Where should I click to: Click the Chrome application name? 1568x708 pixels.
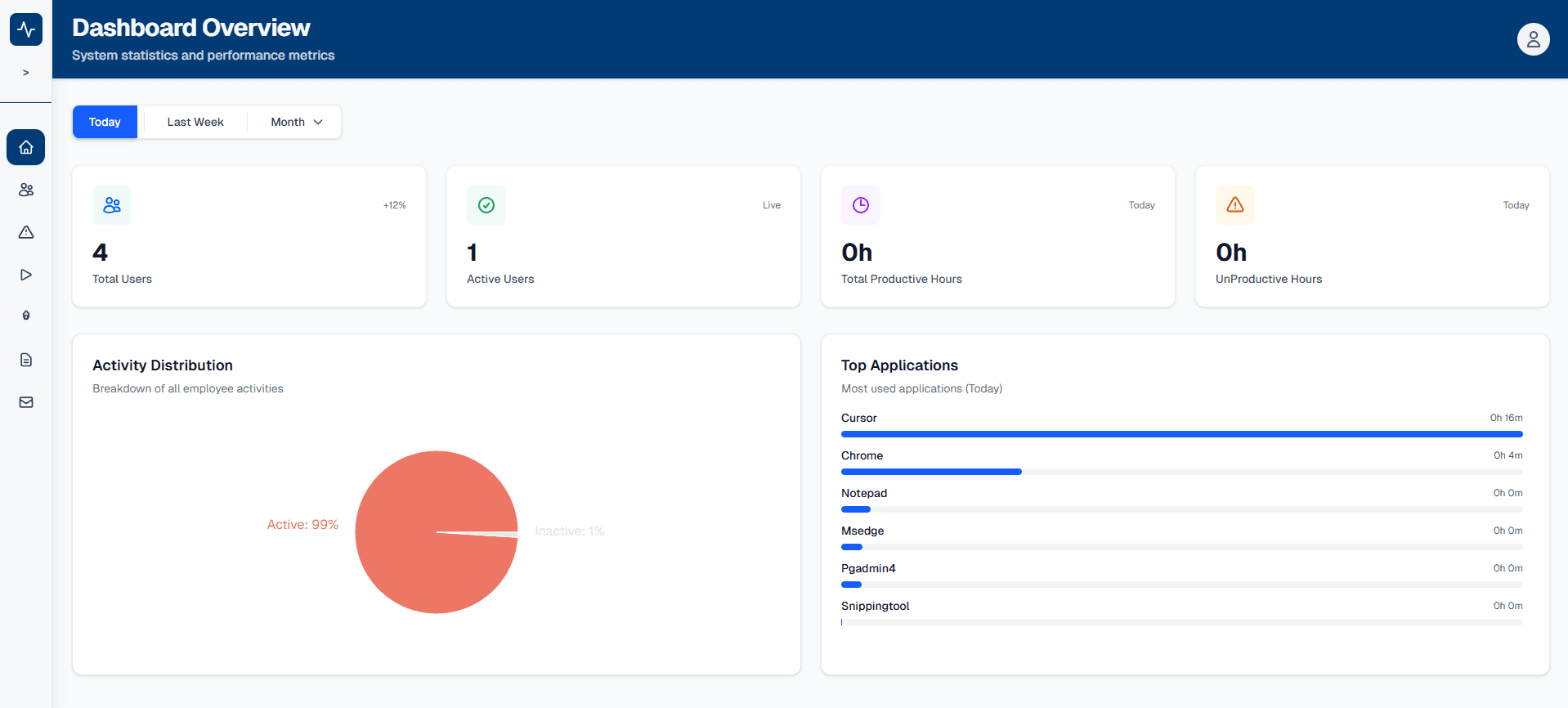(862, 455)
